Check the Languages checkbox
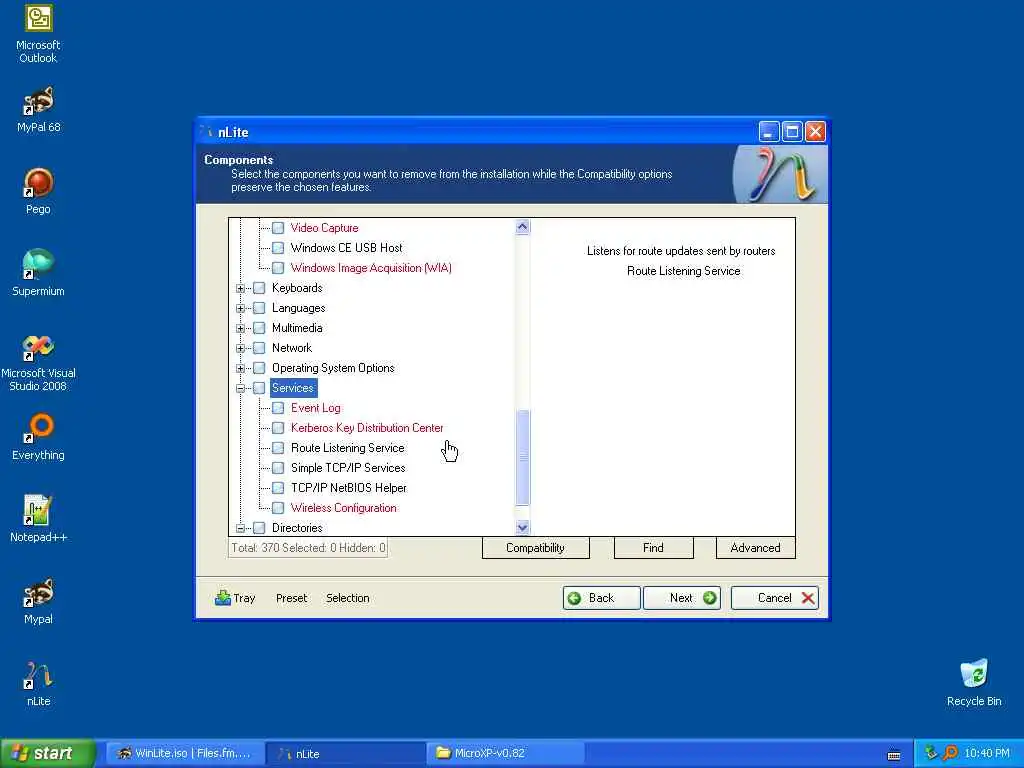 point(259,308)
